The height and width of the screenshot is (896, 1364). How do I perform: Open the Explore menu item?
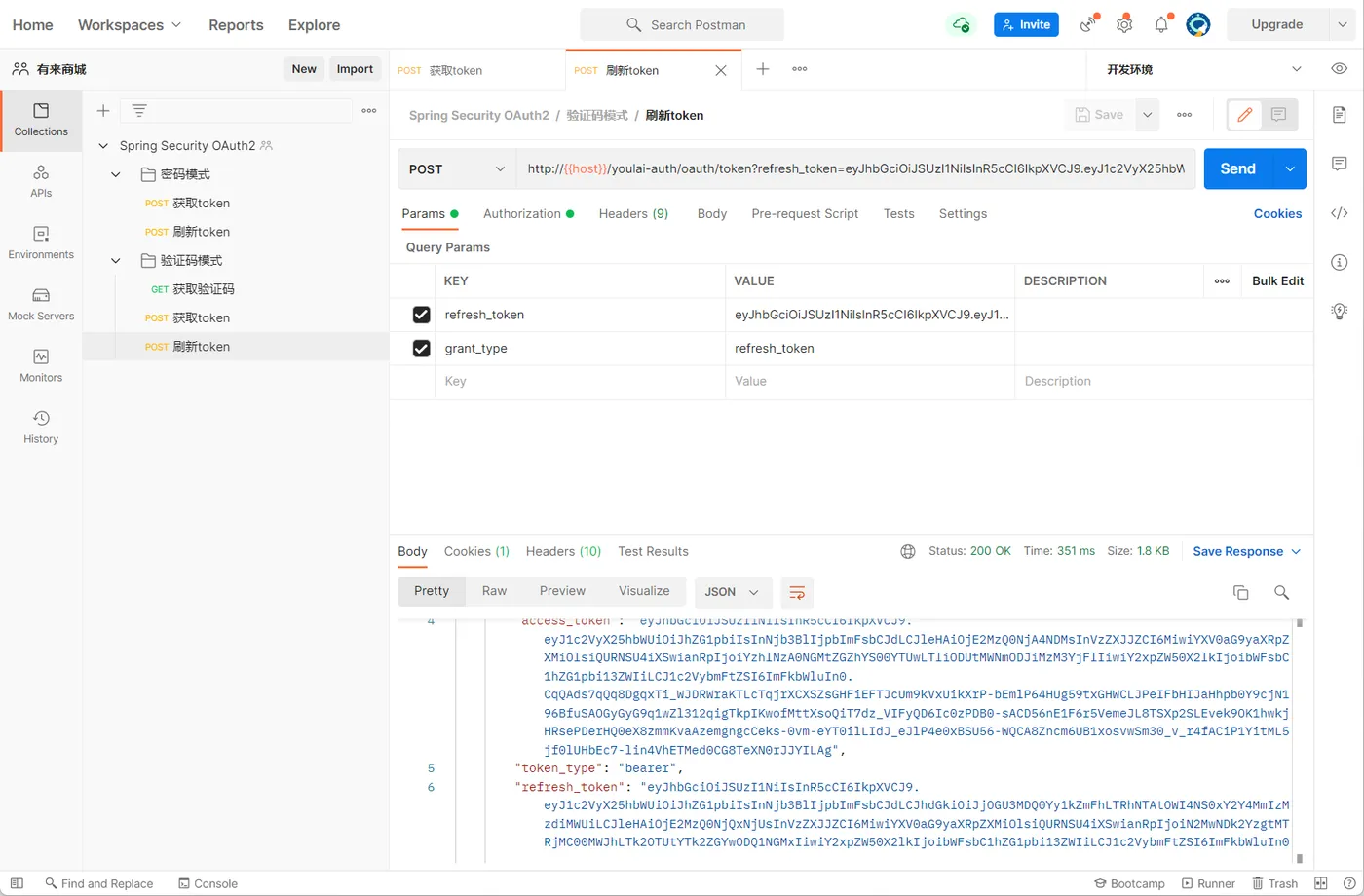[x=314, y=24]
